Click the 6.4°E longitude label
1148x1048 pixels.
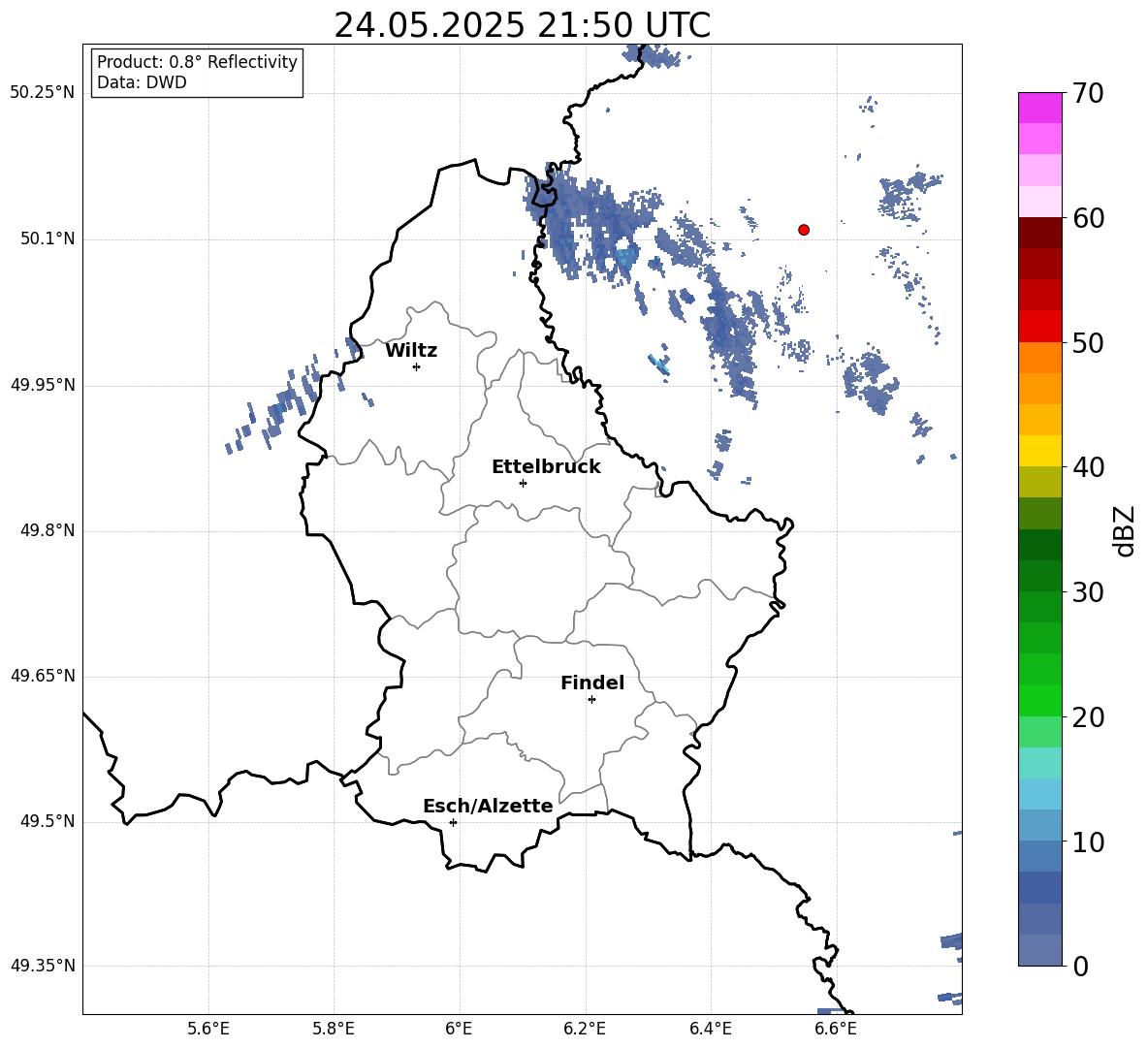710,1029
